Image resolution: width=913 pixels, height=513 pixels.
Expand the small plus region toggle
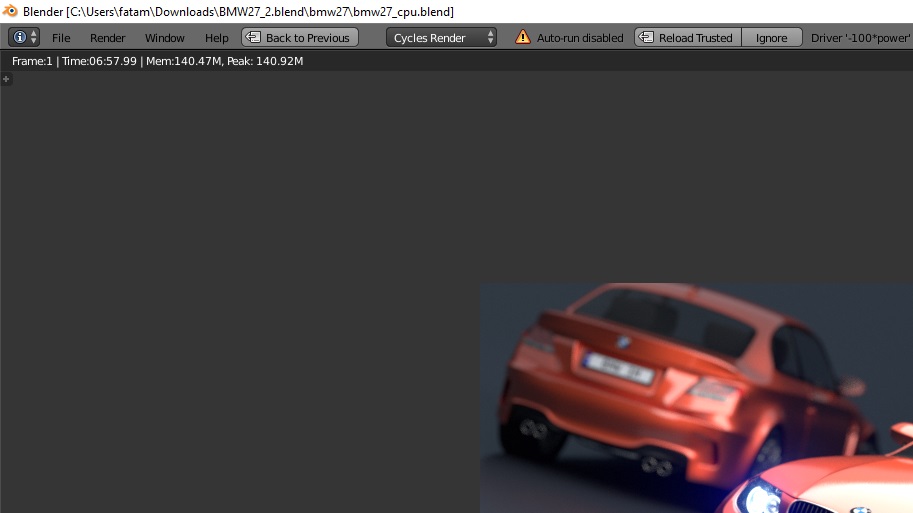[x=6, y=79]
